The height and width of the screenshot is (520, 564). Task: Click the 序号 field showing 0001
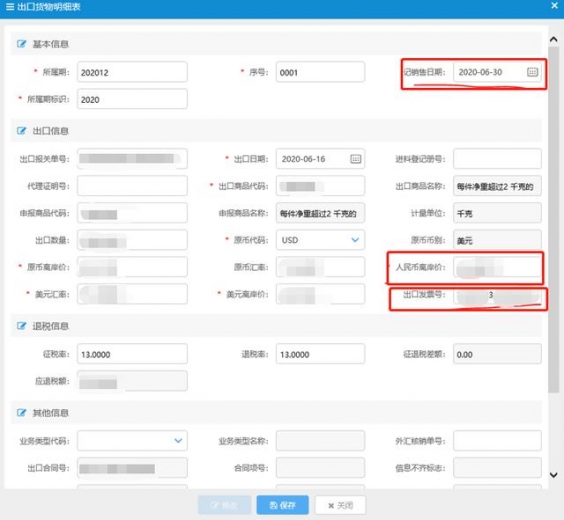[320, 72]
